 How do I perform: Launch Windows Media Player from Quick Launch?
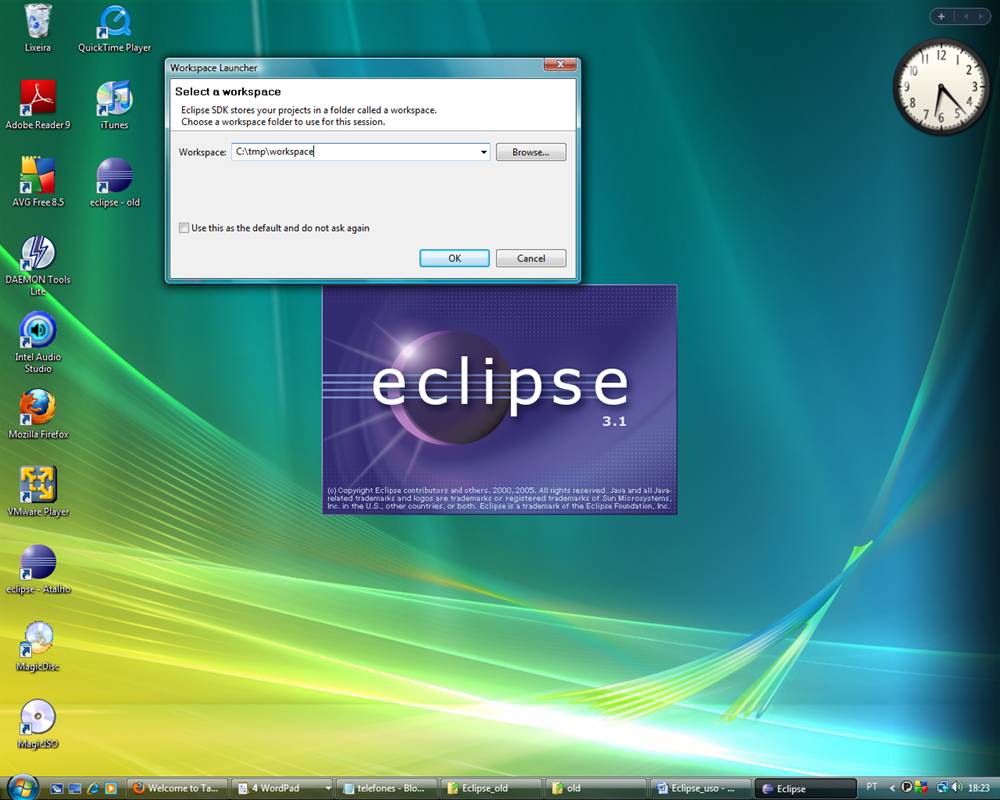[110, 789]
